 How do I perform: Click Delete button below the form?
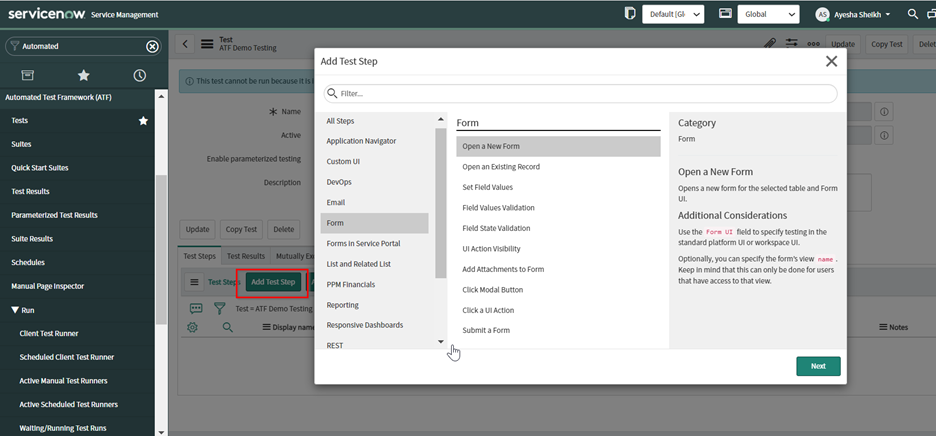pyautogui.click(x=284, y=229)
